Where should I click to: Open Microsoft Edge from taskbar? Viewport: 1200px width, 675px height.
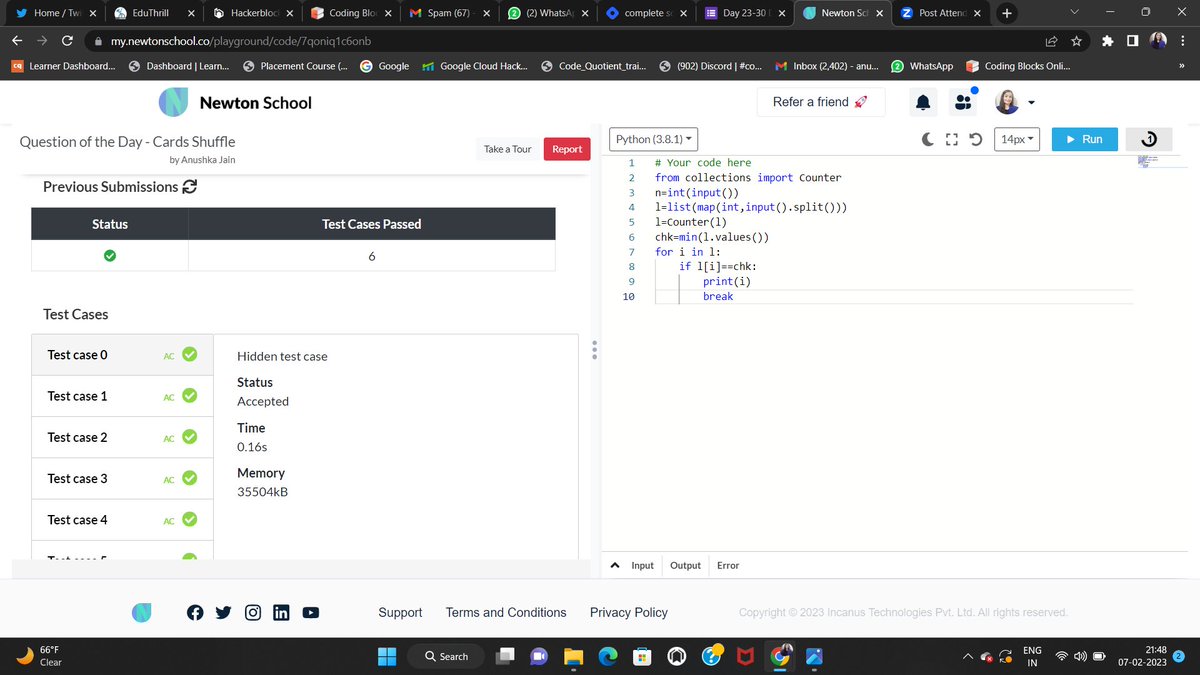(608, 656)
